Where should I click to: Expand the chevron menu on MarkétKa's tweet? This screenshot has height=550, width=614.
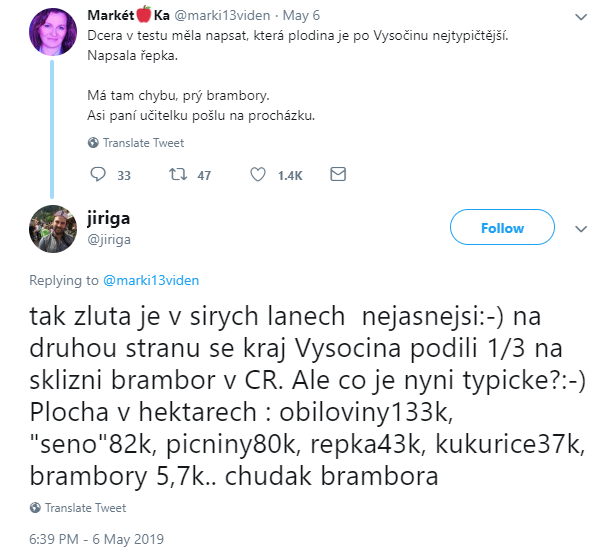coord(581,17)
